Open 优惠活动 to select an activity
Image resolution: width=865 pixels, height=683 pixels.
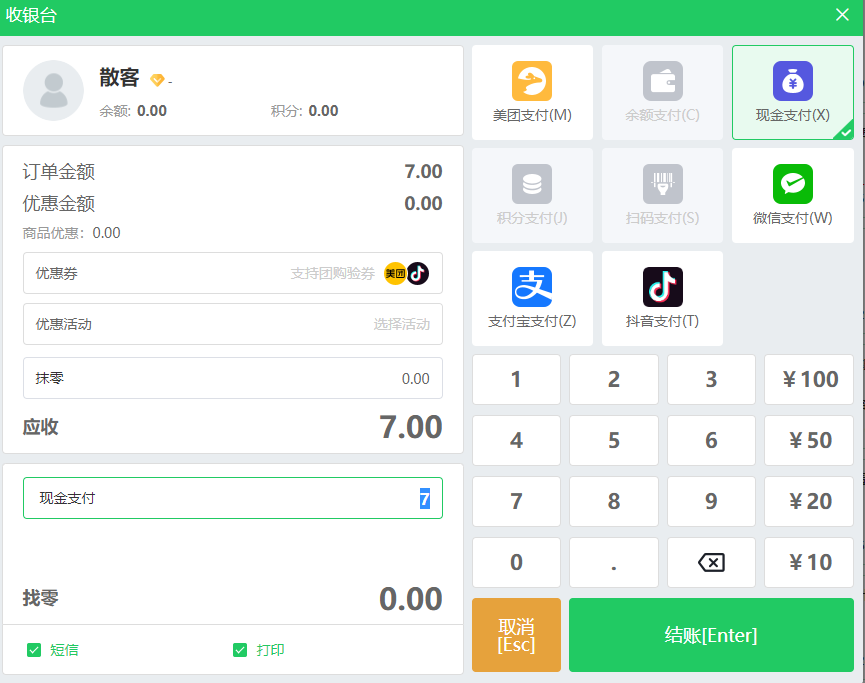[x=233, y=324]
